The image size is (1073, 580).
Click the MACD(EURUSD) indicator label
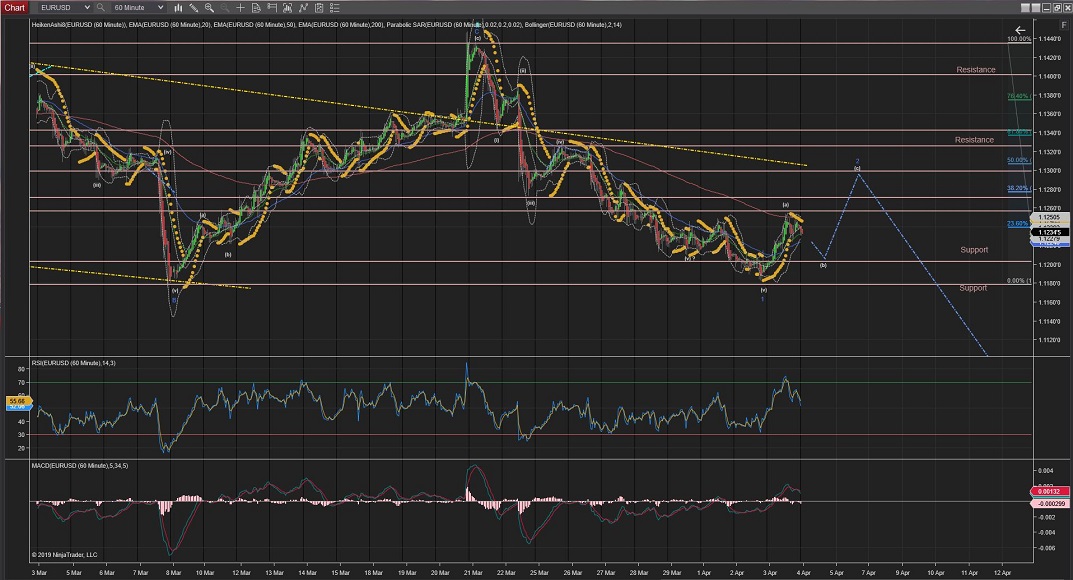pos(82,465)
